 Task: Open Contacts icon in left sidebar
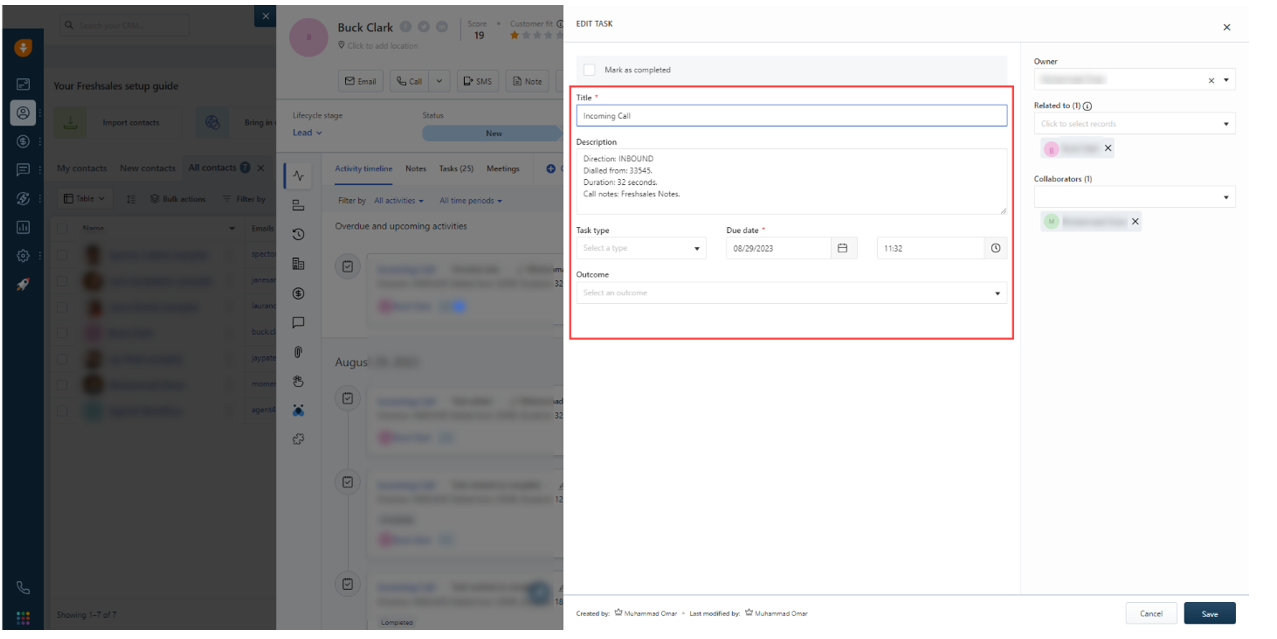point(23,112)
